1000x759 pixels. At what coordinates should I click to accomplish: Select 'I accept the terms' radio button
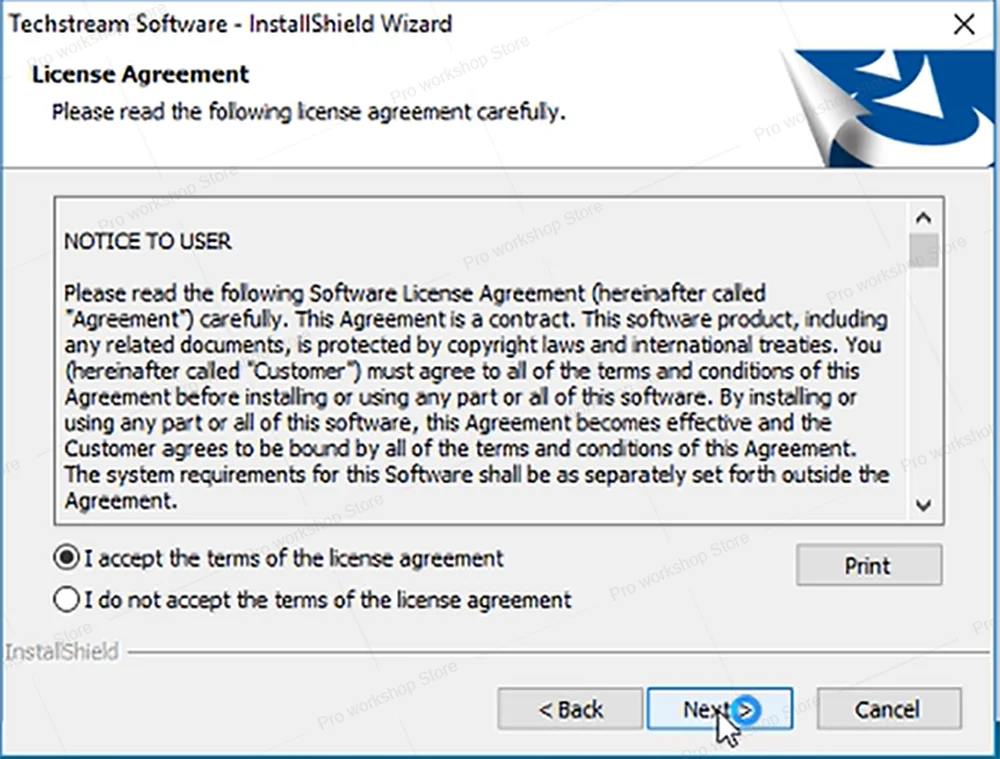pos(67,558)
